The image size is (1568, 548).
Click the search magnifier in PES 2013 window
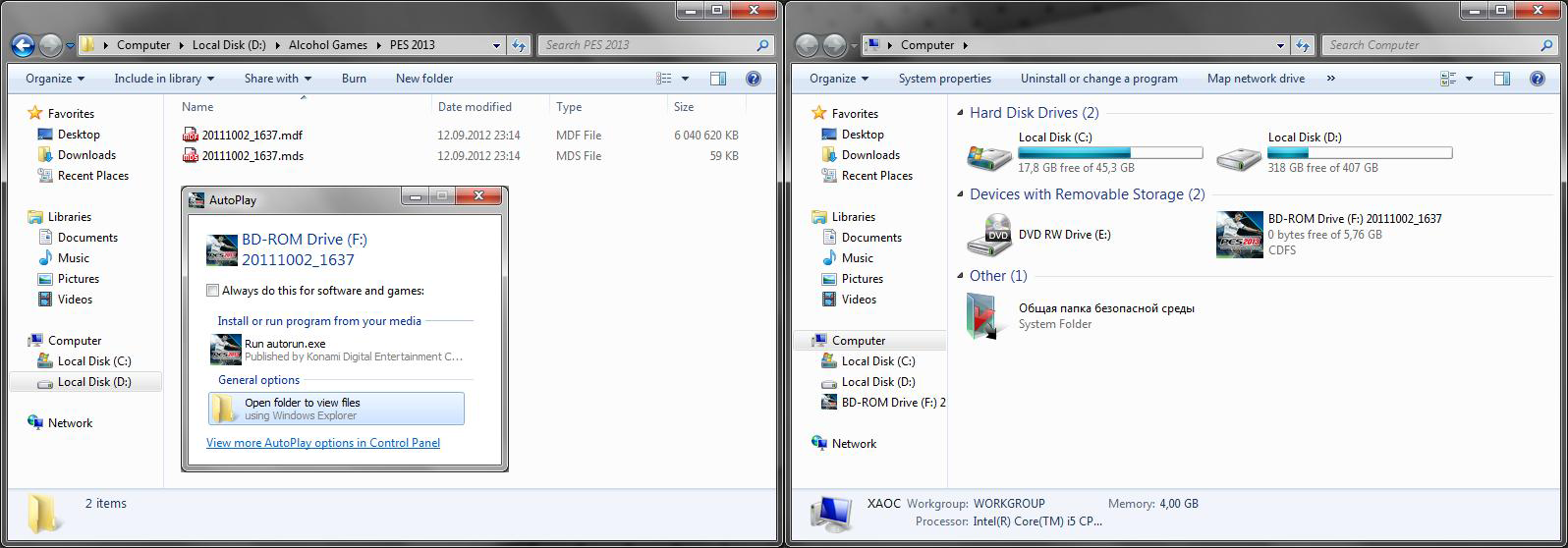coord(762,45)
